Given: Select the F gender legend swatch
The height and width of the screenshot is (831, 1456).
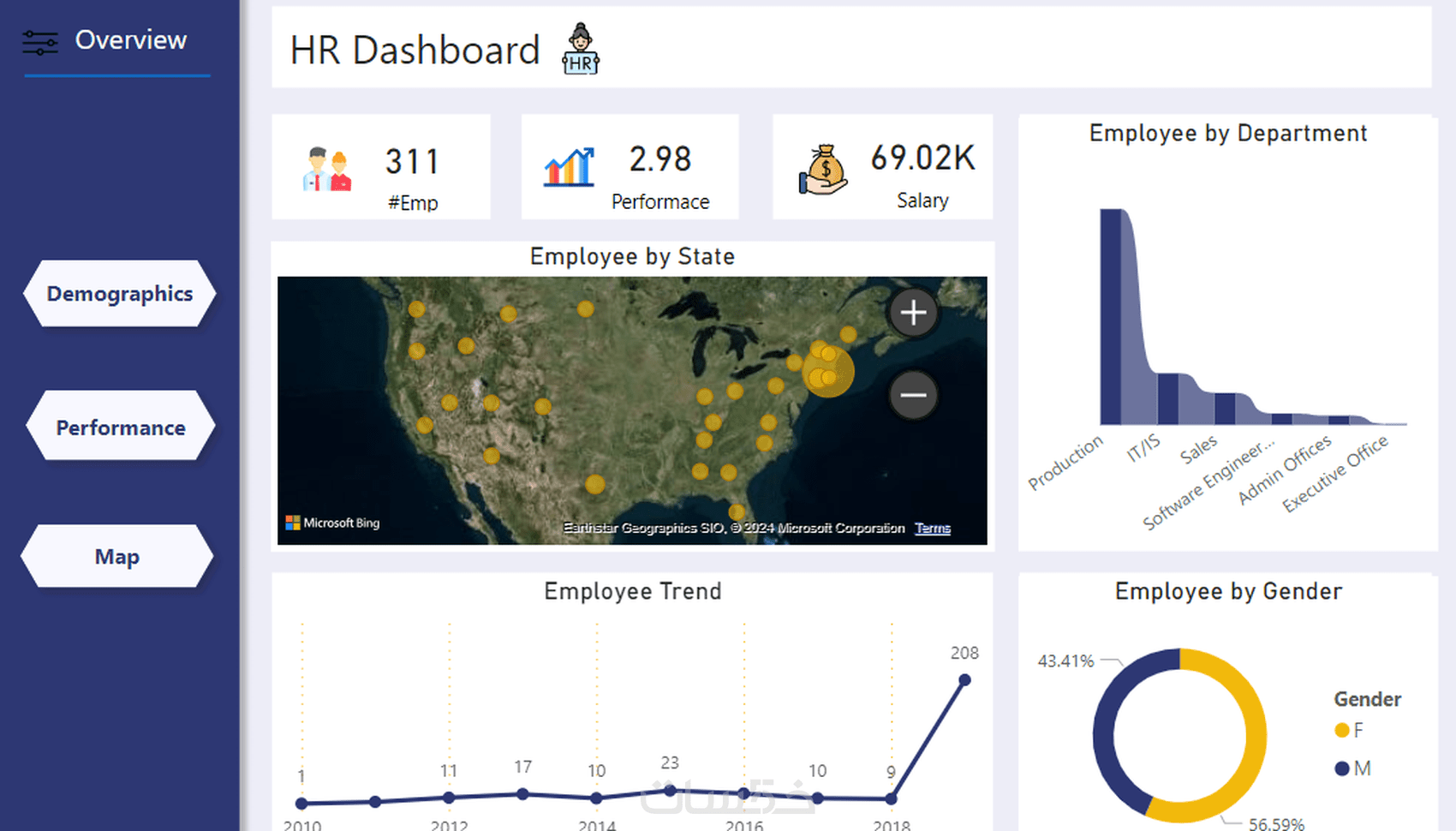Looking at the screenshot, I should tap(1342, 730).
